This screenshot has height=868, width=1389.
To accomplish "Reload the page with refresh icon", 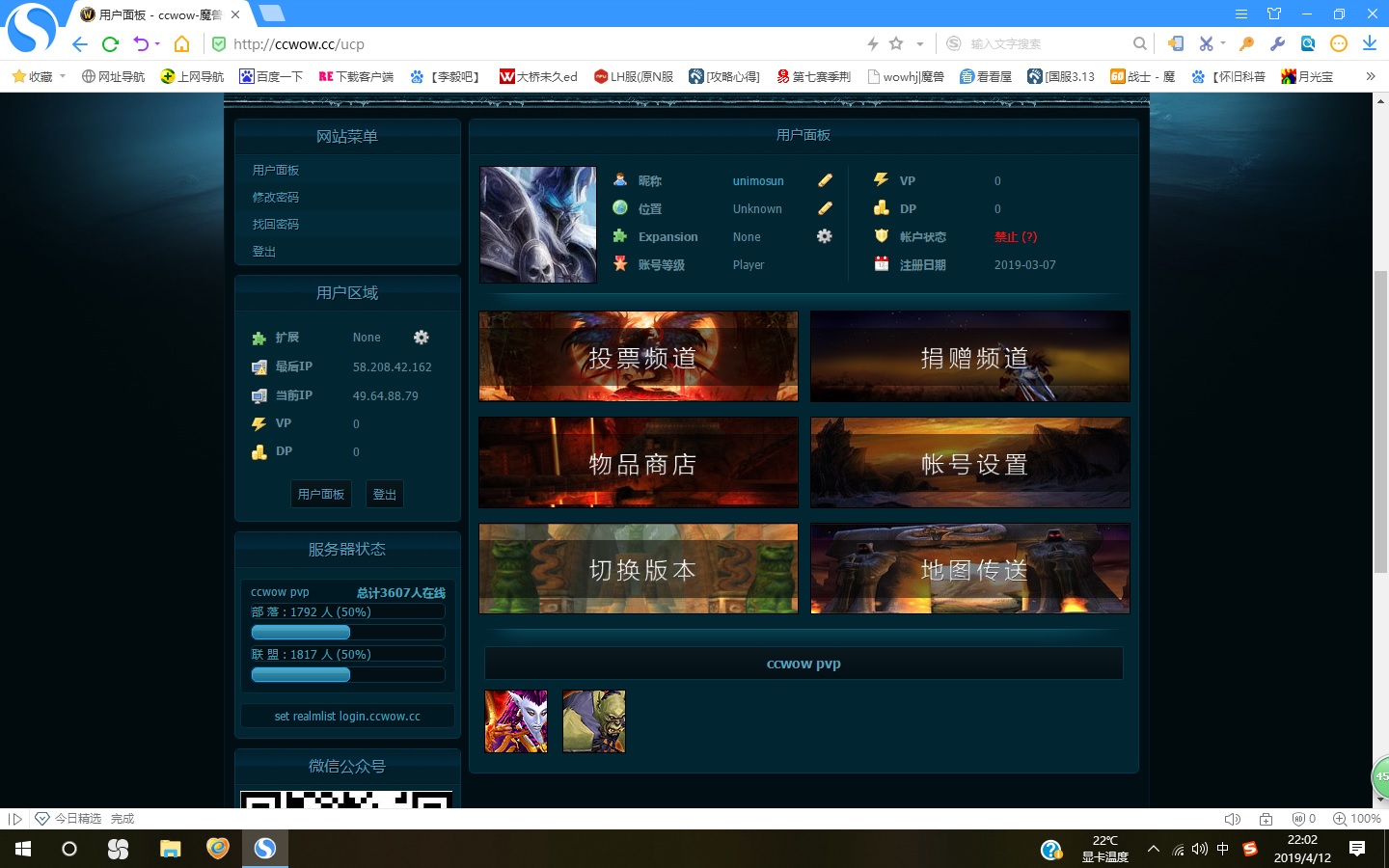I will 110,44.
